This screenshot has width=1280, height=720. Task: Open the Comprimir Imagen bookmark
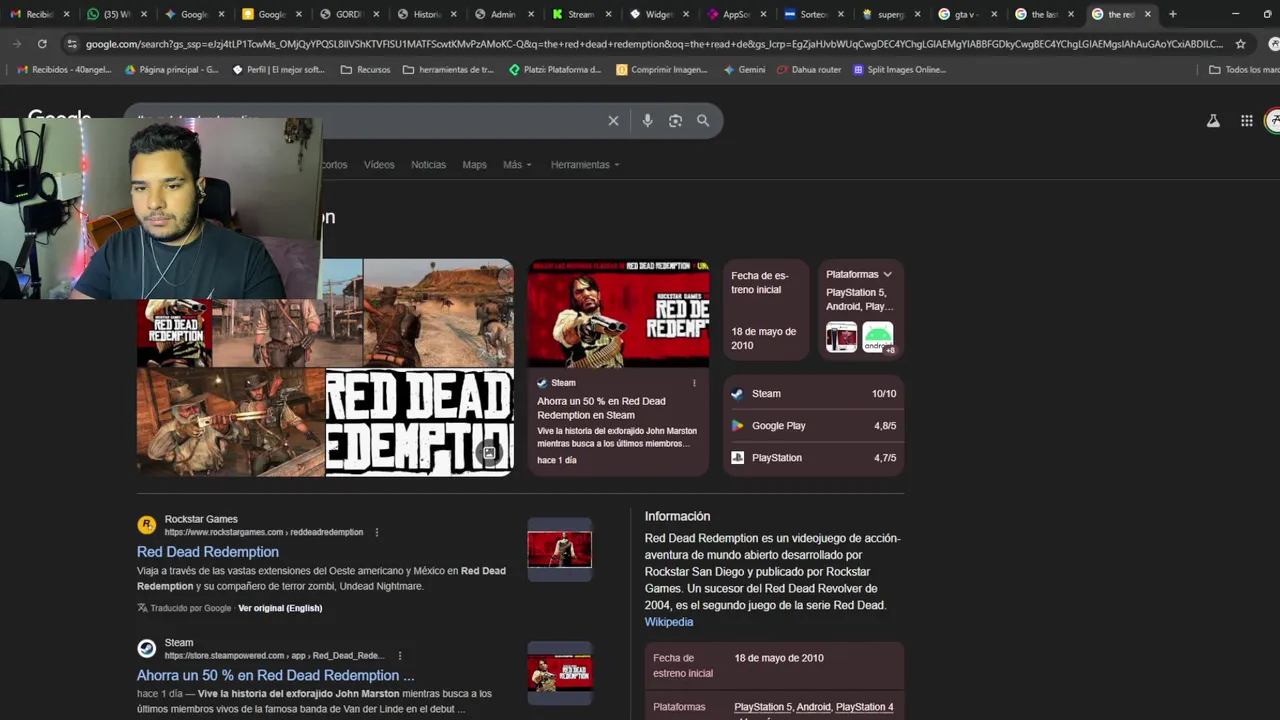(662, 70)
